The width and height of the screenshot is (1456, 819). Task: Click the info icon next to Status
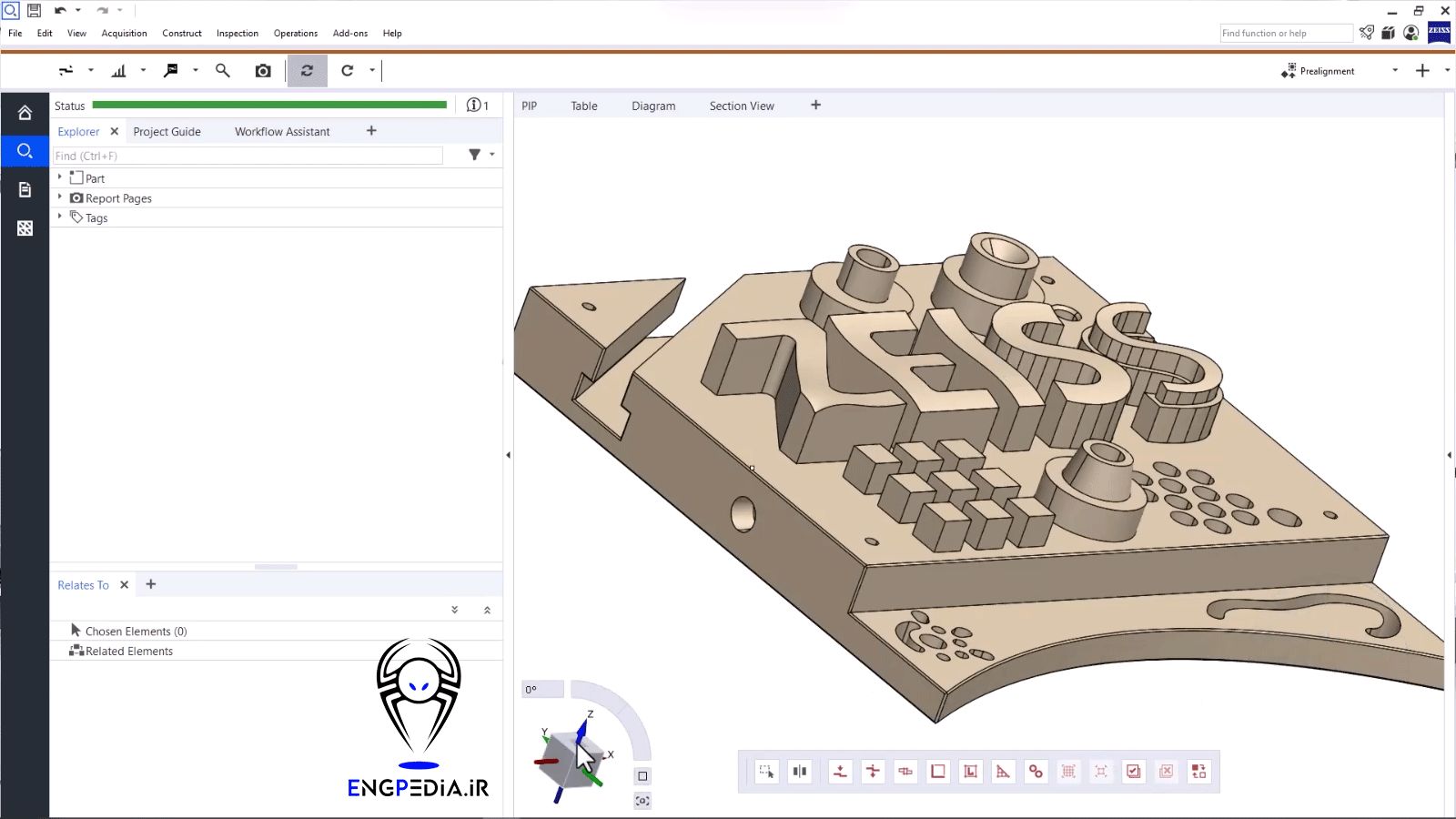[x=474, y=106]
